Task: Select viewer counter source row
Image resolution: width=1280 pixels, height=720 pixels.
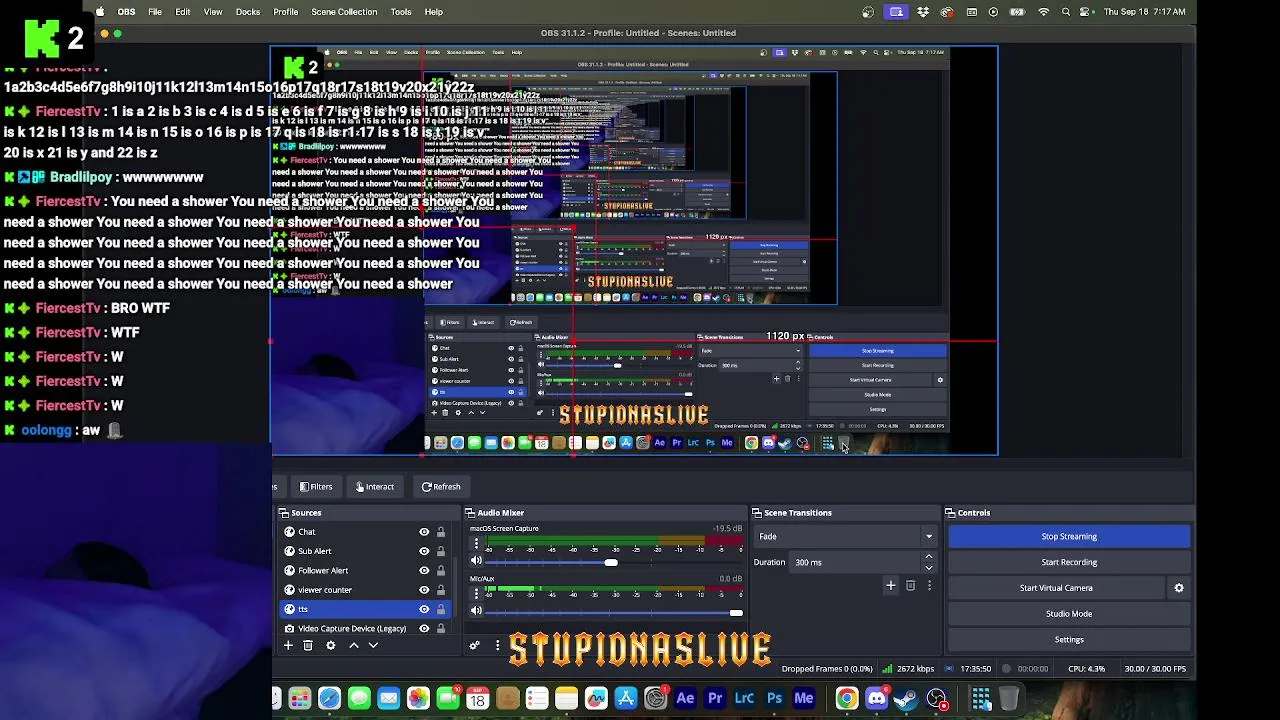Action: click(364, 590)
